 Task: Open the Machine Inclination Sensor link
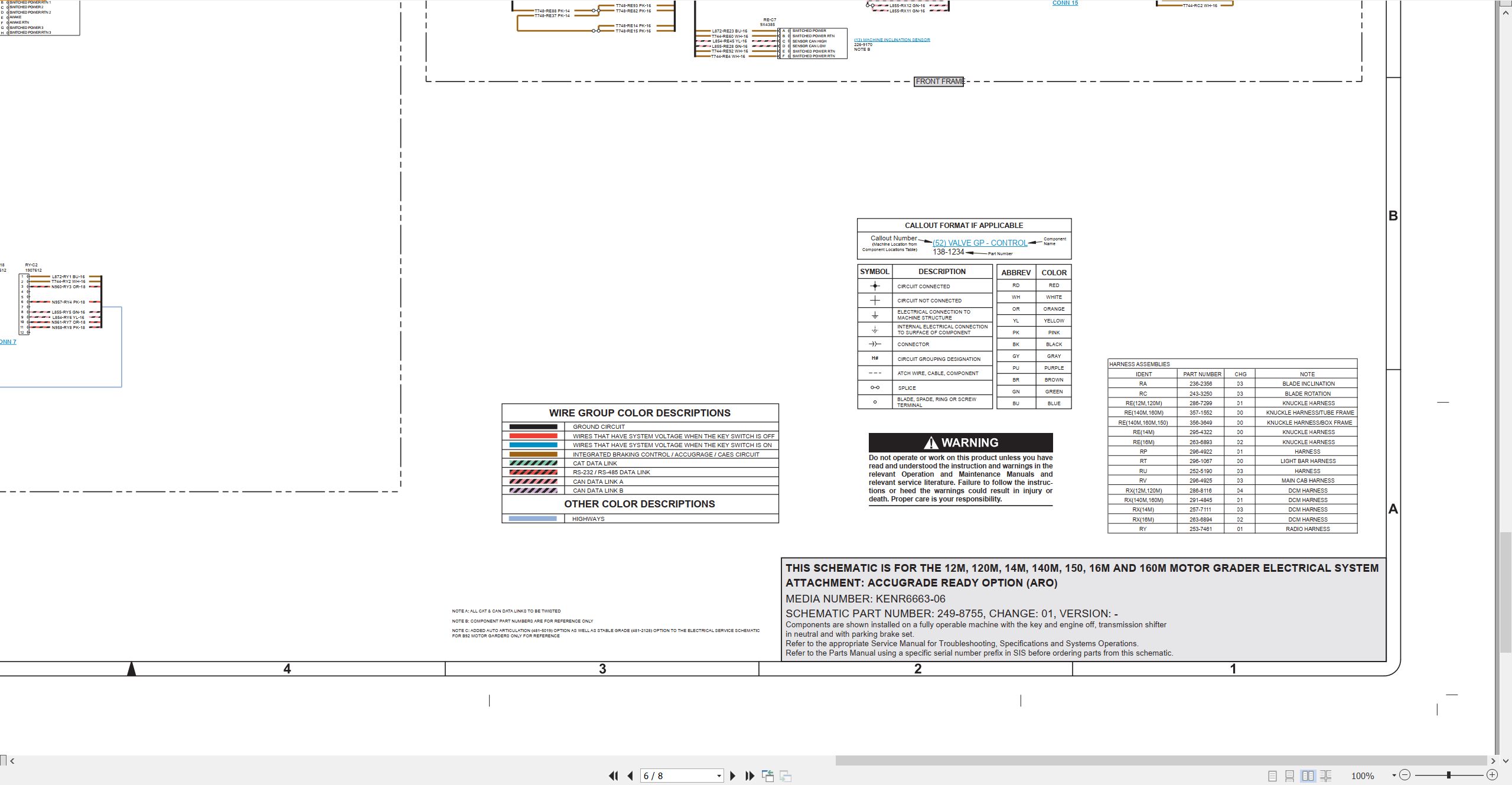(892, 40)
